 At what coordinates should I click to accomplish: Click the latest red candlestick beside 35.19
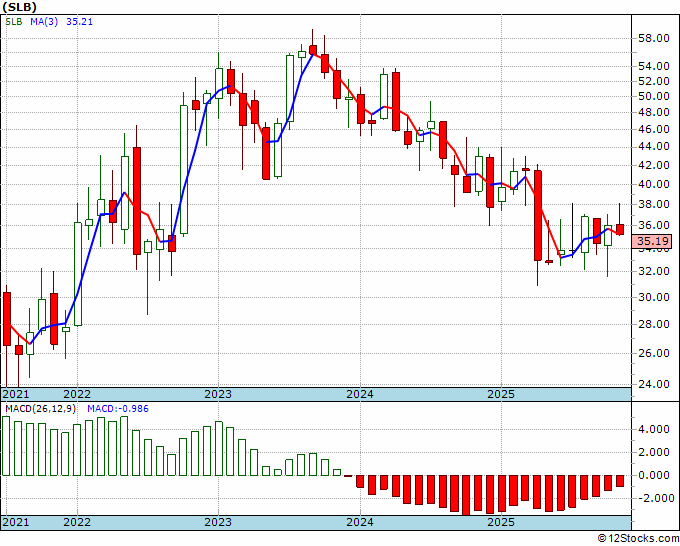coord(620,229)
